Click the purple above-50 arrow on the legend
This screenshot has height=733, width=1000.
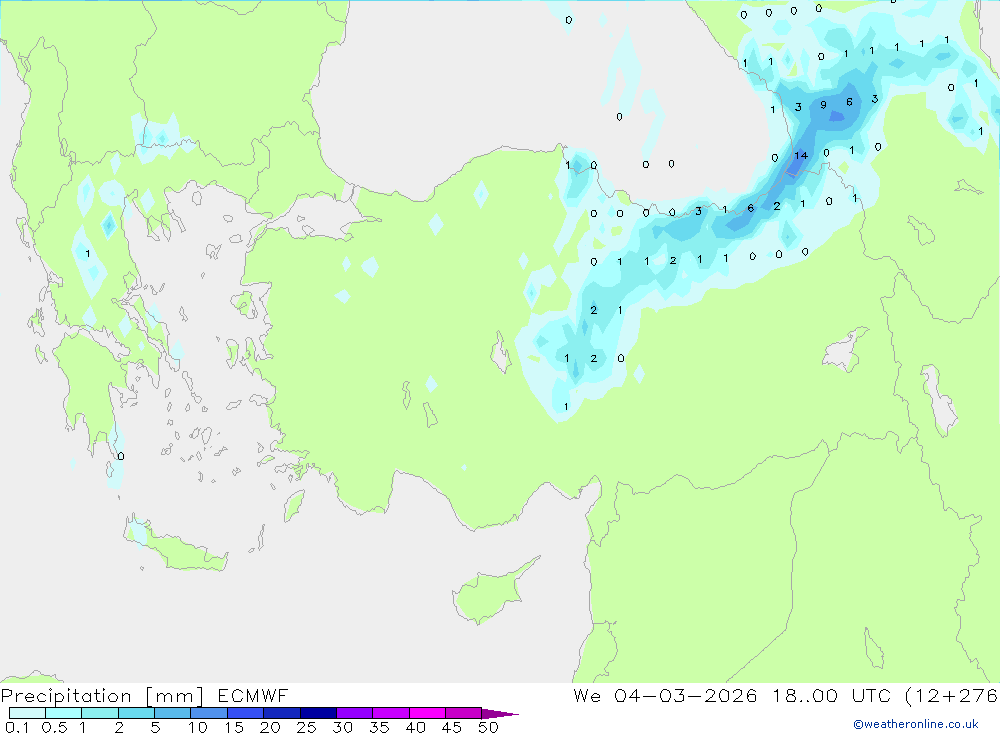pyautogui.click(x=500, y=714)
